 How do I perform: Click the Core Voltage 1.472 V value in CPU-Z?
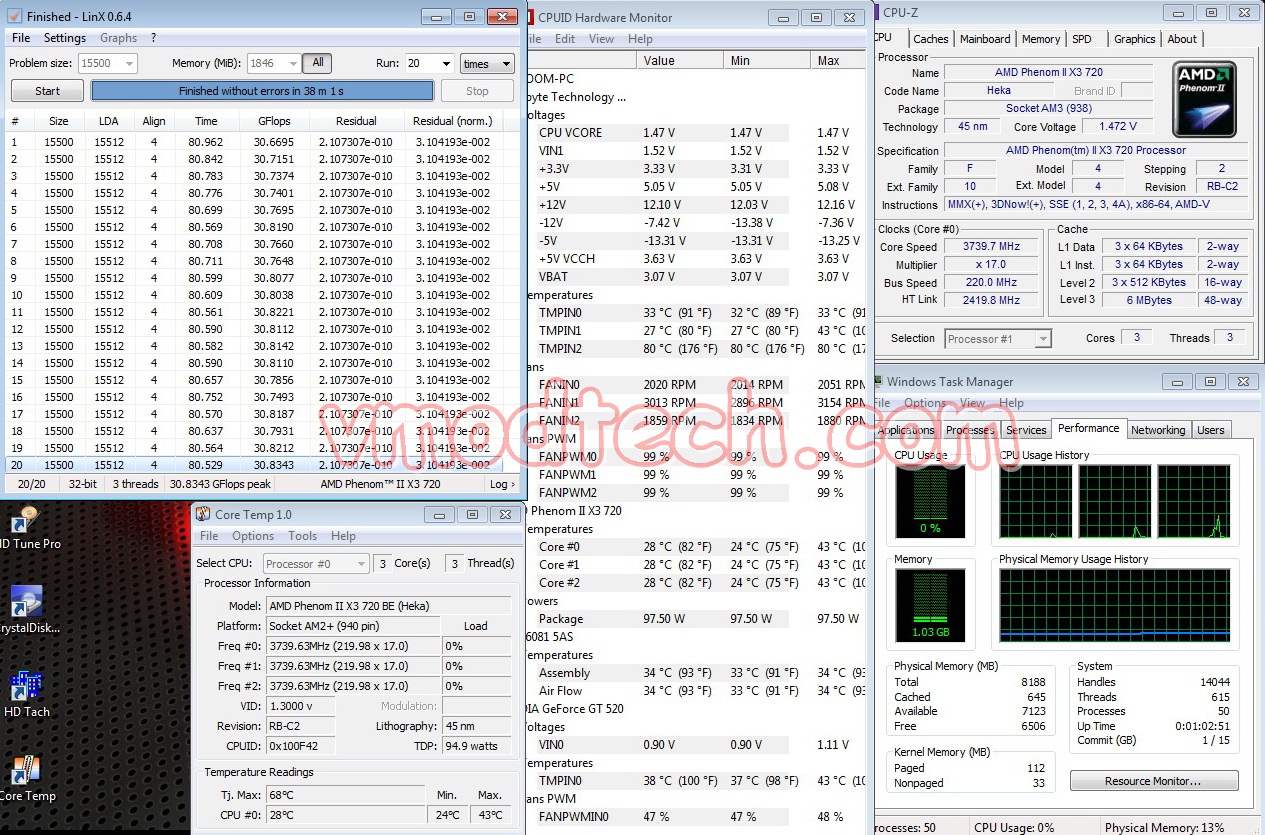click(1118, 127)
